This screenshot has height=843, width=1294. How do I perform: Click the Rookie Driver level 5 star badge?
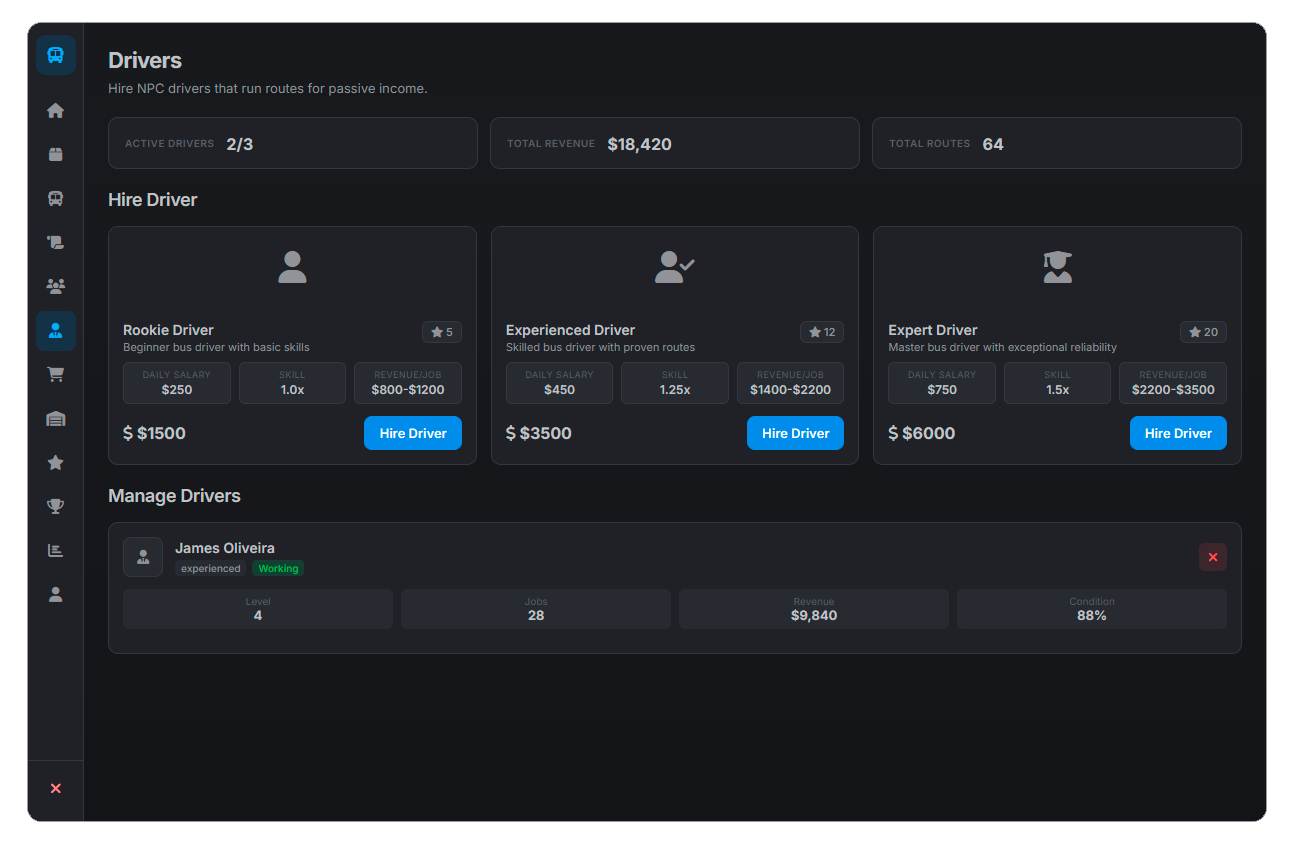pyautogui.click(x=442, y=332)
